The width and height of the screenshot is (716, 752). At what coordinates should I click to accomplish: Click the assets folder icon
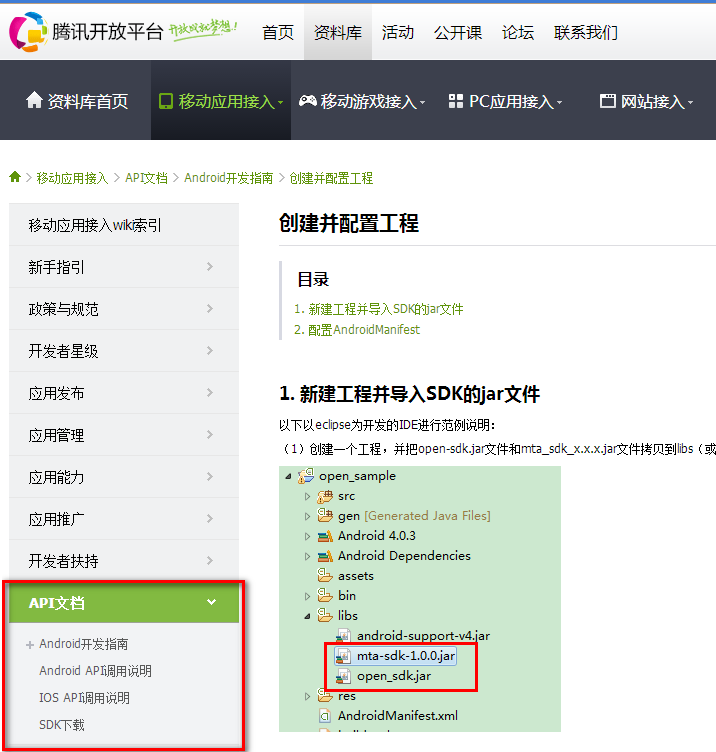point(325,575)
